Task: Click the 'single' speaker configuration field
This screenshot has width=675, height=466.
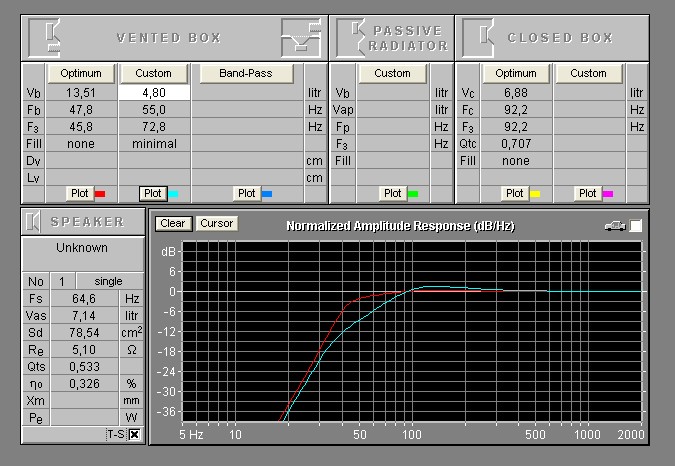Action: 108,282
